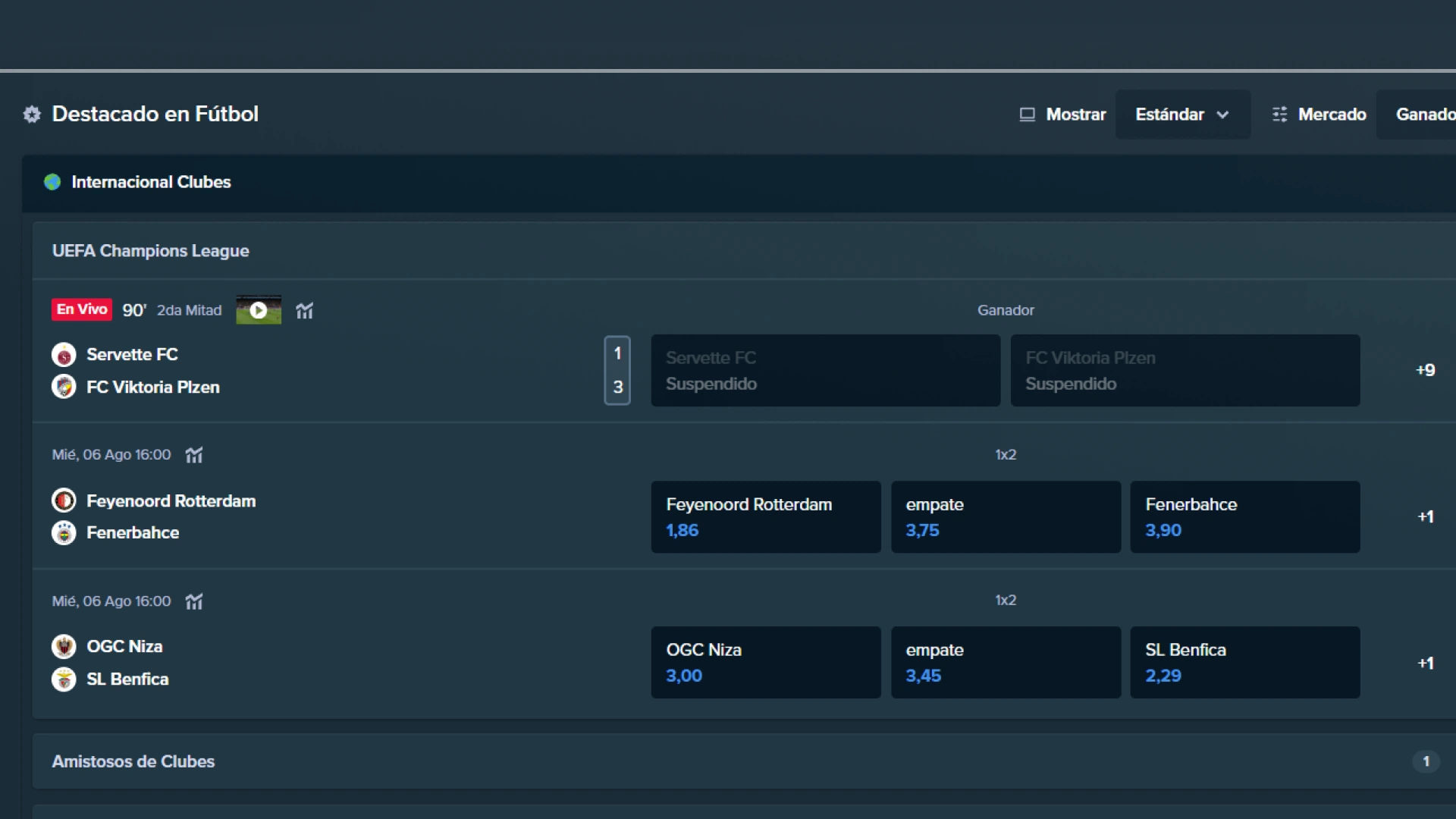Click the Amistosos de Clubes count badge
Screen dimensions: 1456x819
(x=1426, y=761)
